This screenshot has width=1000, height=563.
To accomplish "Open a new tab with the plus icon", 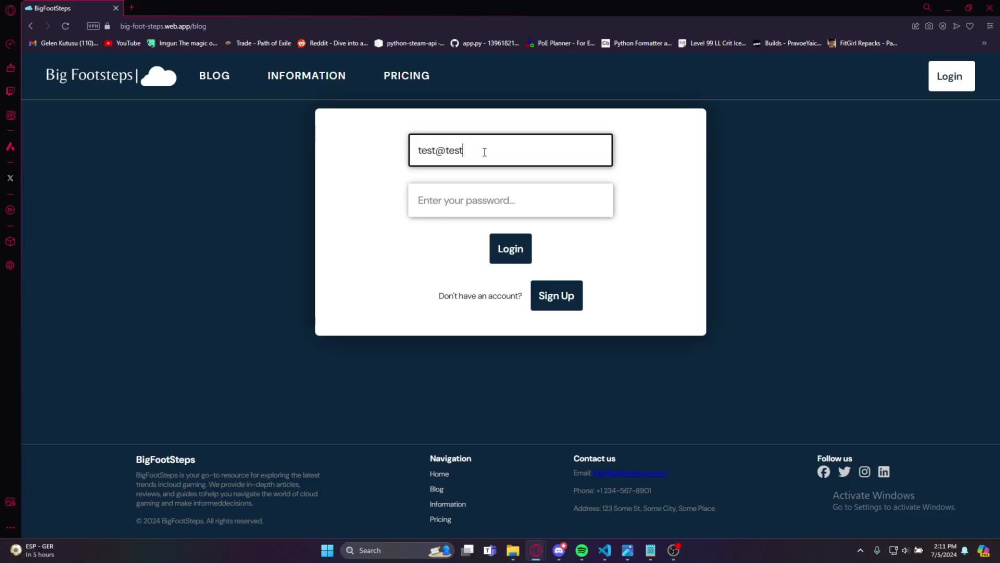I will 131,8.
